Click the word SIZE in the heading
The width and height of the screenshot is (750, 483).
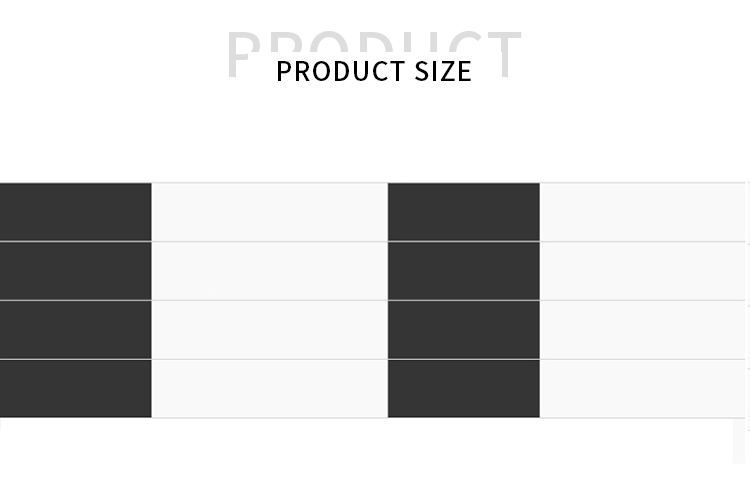441,71
